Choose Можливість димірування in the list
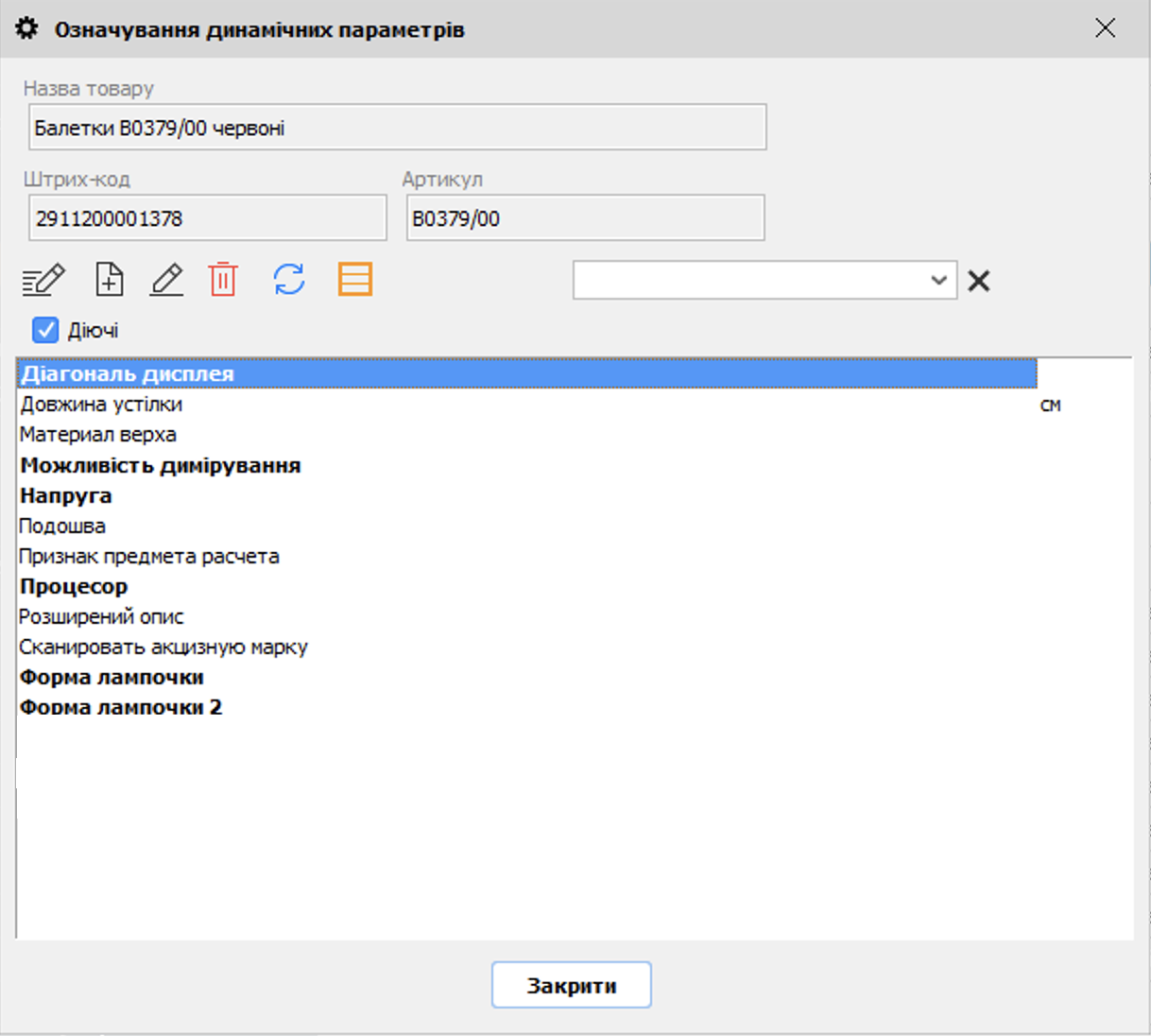1151x1036 pixels. (x=161, y=466)
